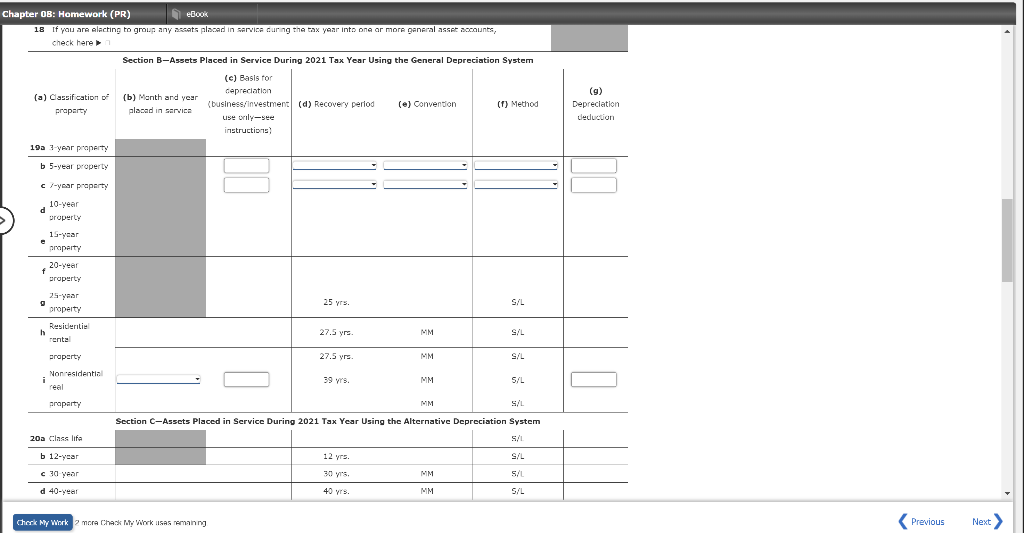The image size is (1024, 533).
Task: Focus 7-year property basis for depreciation field
Action: click(x=246, y=185)
